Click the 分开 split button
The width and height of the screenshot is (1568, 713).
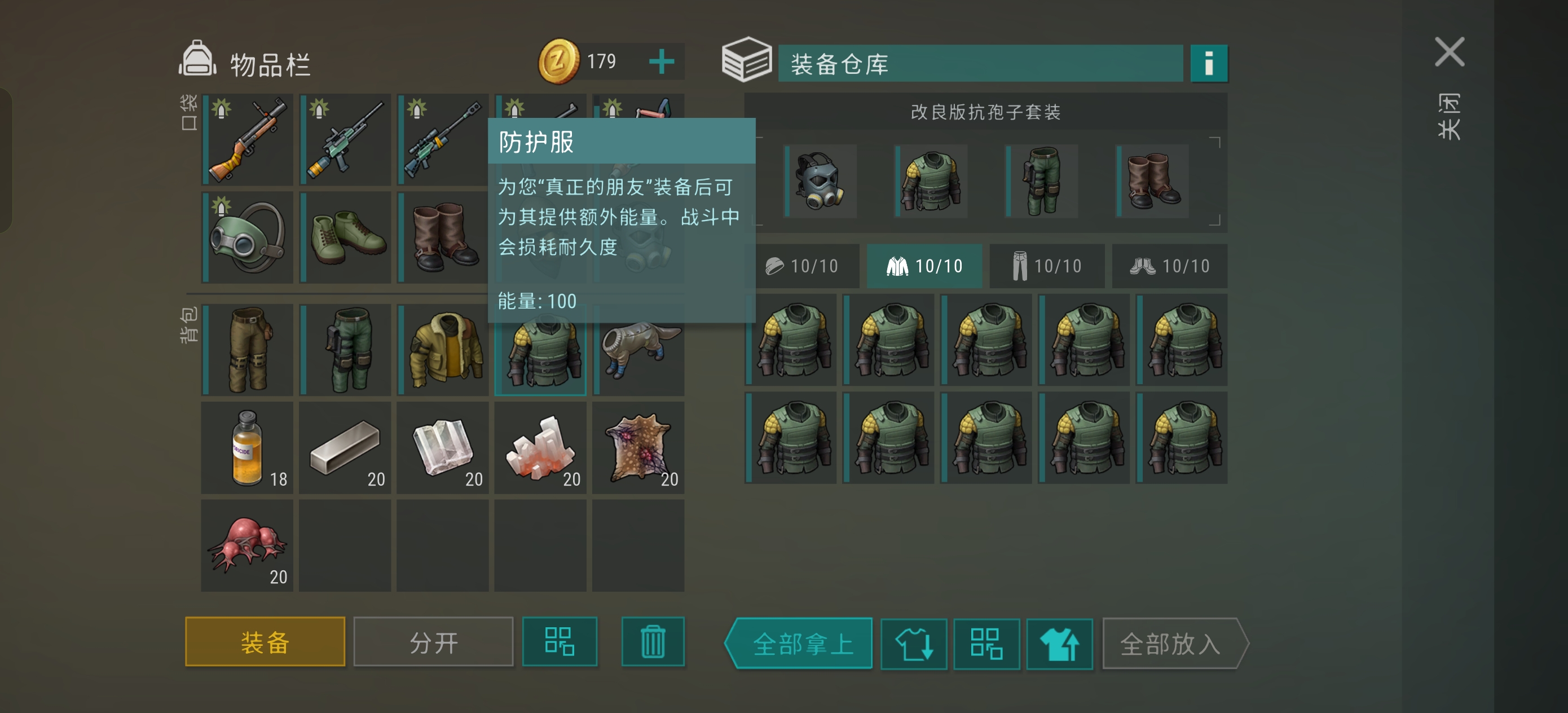[x=433, y=642]
